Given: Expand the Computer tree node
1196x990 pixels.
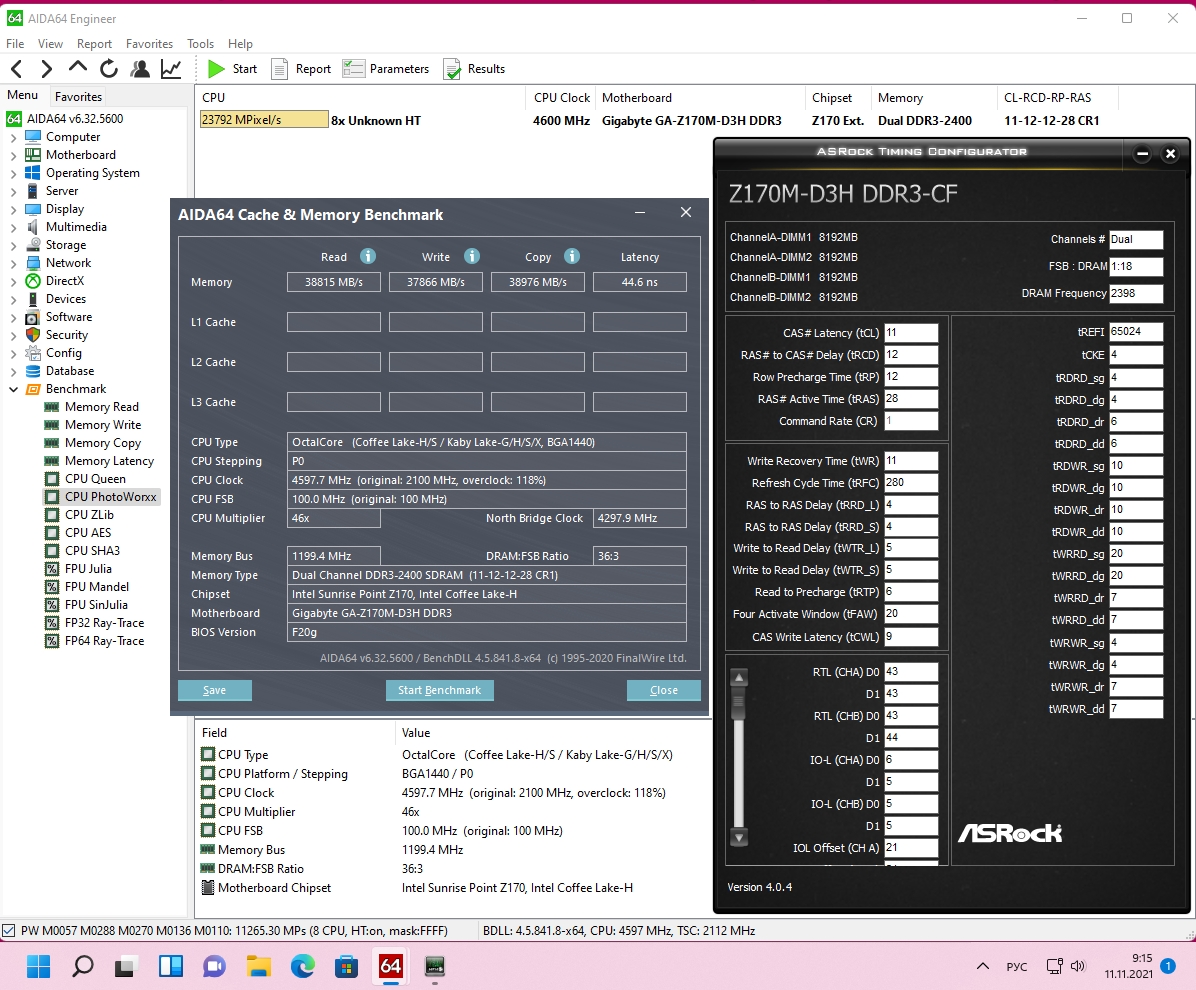Looking at the screenshot, I should click(13, 137).
